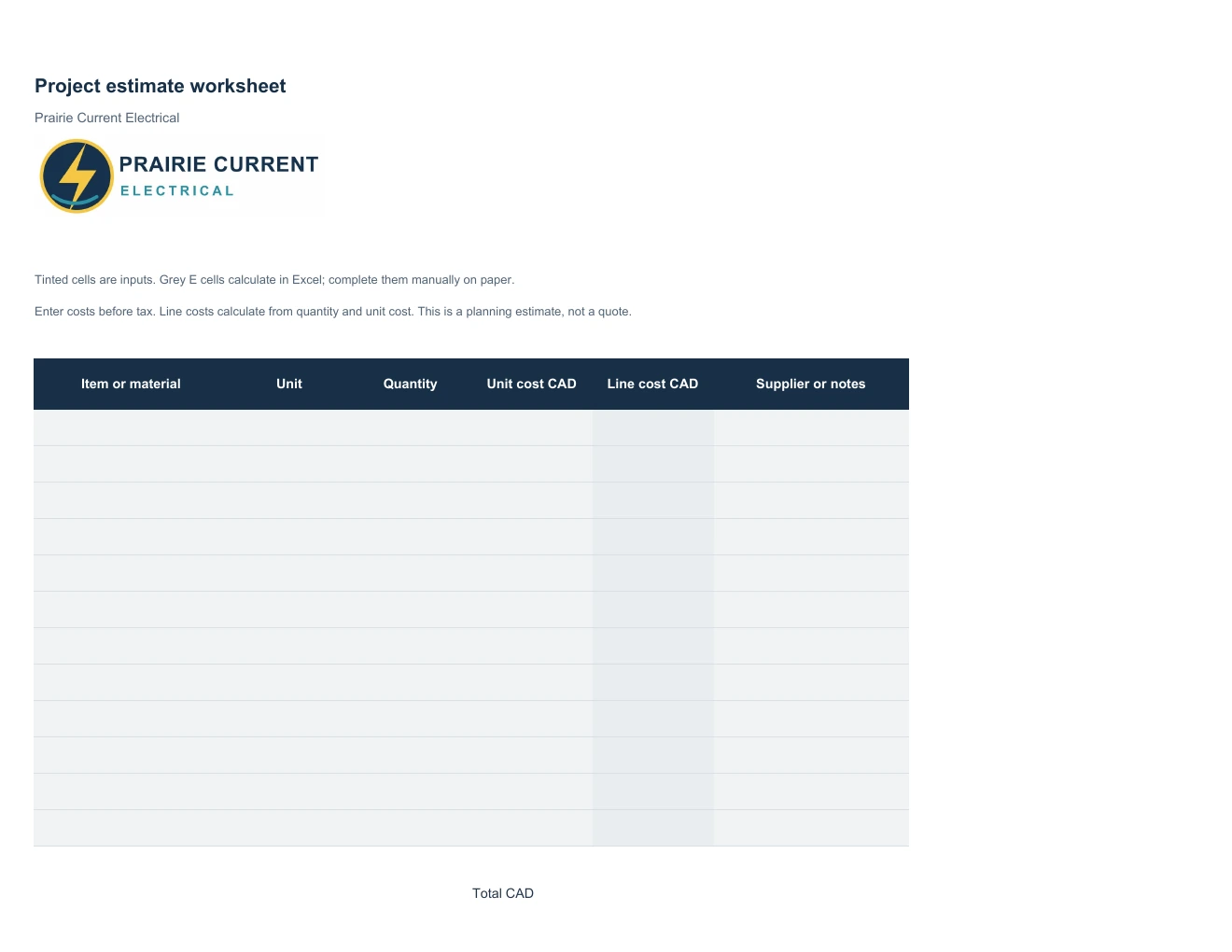This screenshot has width=1232, height=952.
Task: Click the last row's Supplier or notes cell
Action: [811, 828]
